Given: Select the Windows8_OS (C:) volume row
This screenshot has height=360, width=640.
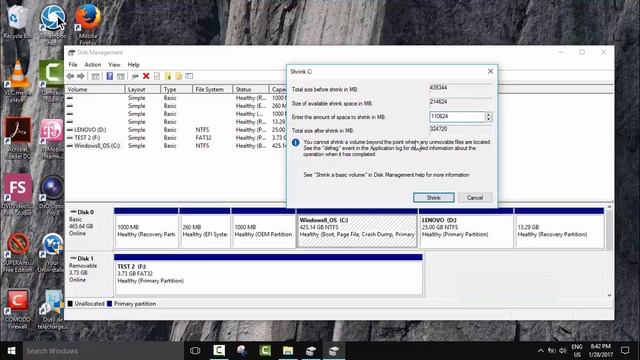Looking at the screenshot, I should pyautogui.click(x=176, y=146).
